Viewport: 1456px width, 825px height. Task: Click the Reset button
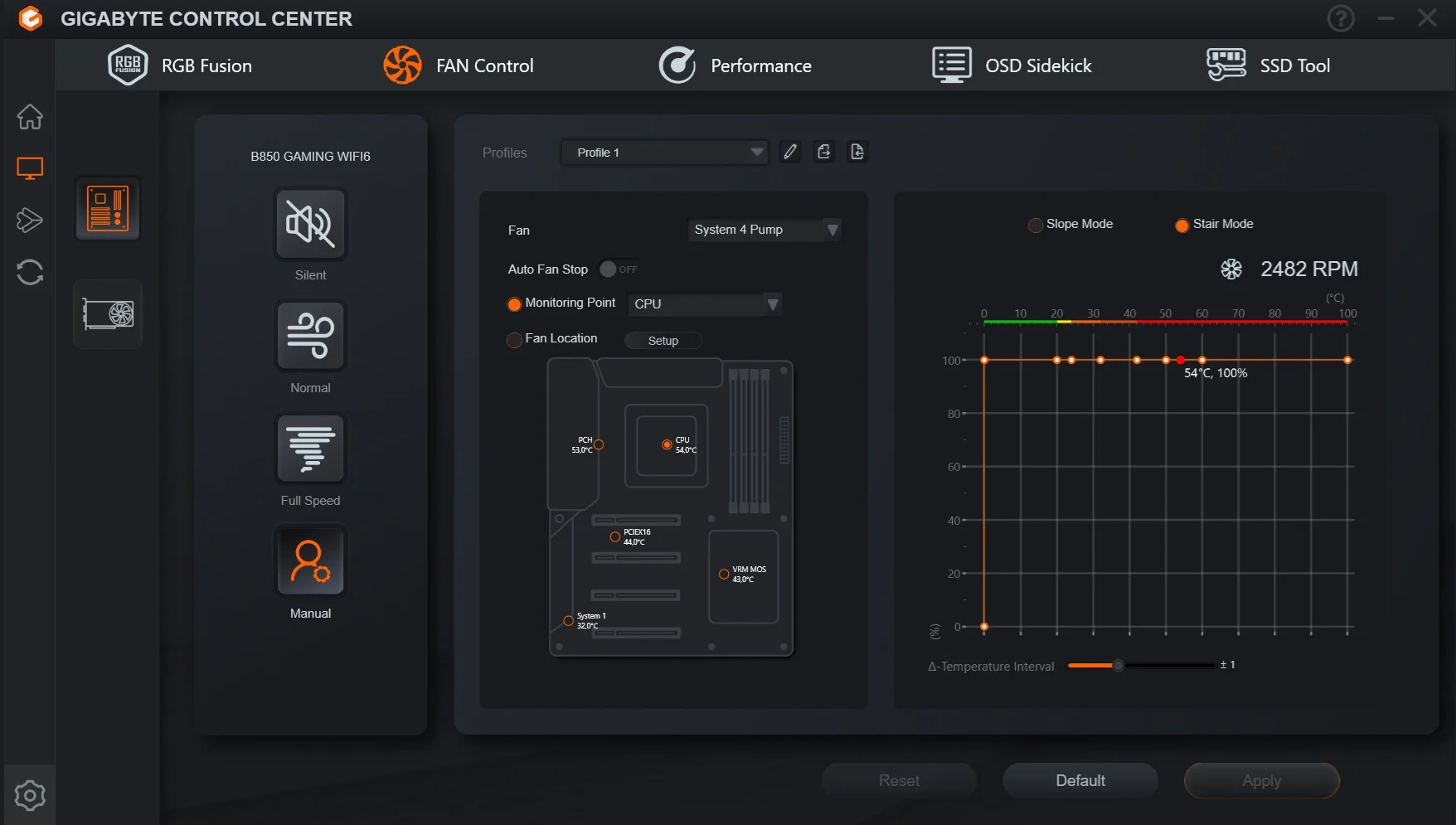(899, 780)
